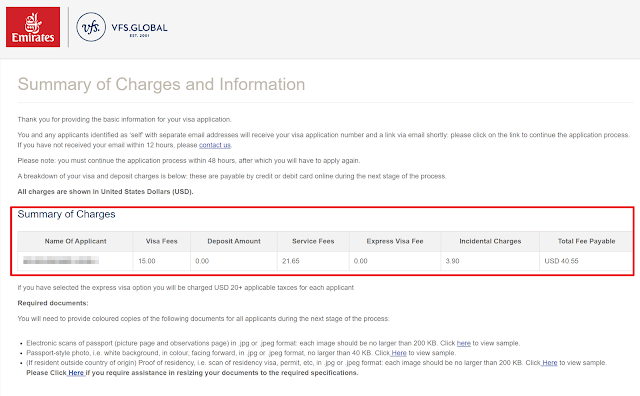Click the Service Fees column header
The image size is (640, 396).
click(x=313, y=241)
